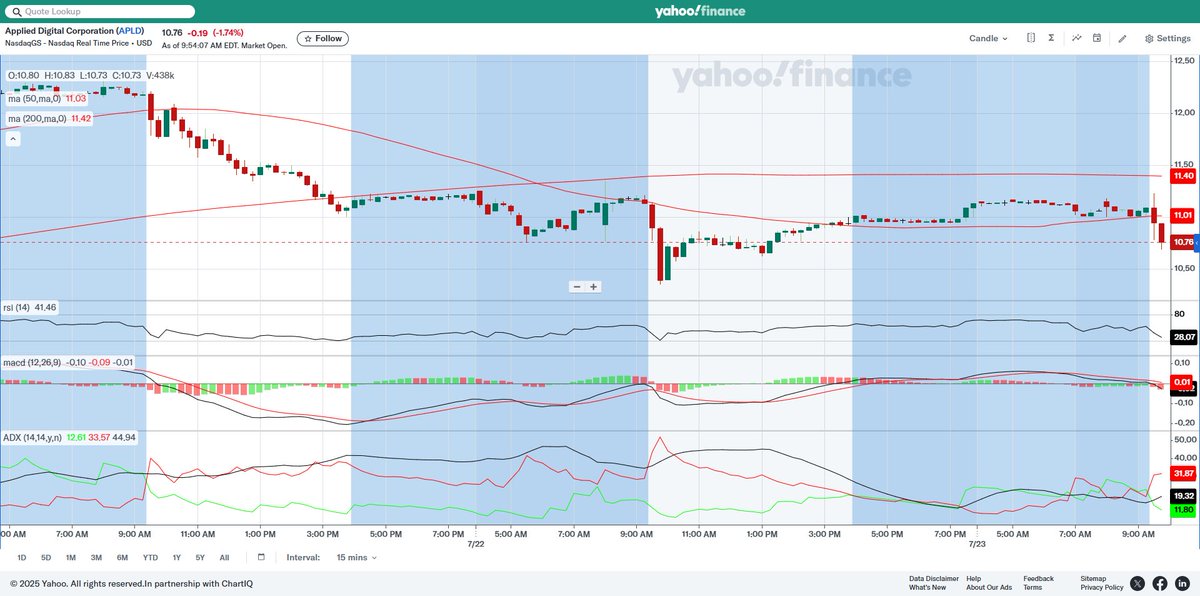
Task: Open Yahoo Finance X (Twitter) icon
Action: coord(1137,583)
